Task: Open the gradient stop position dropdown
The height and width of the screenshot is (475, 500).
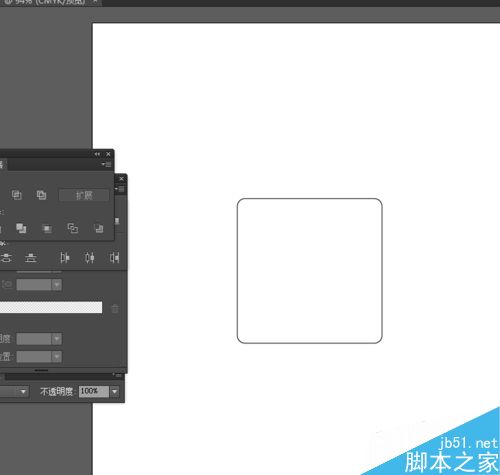Action: click(x=57, y=357)
